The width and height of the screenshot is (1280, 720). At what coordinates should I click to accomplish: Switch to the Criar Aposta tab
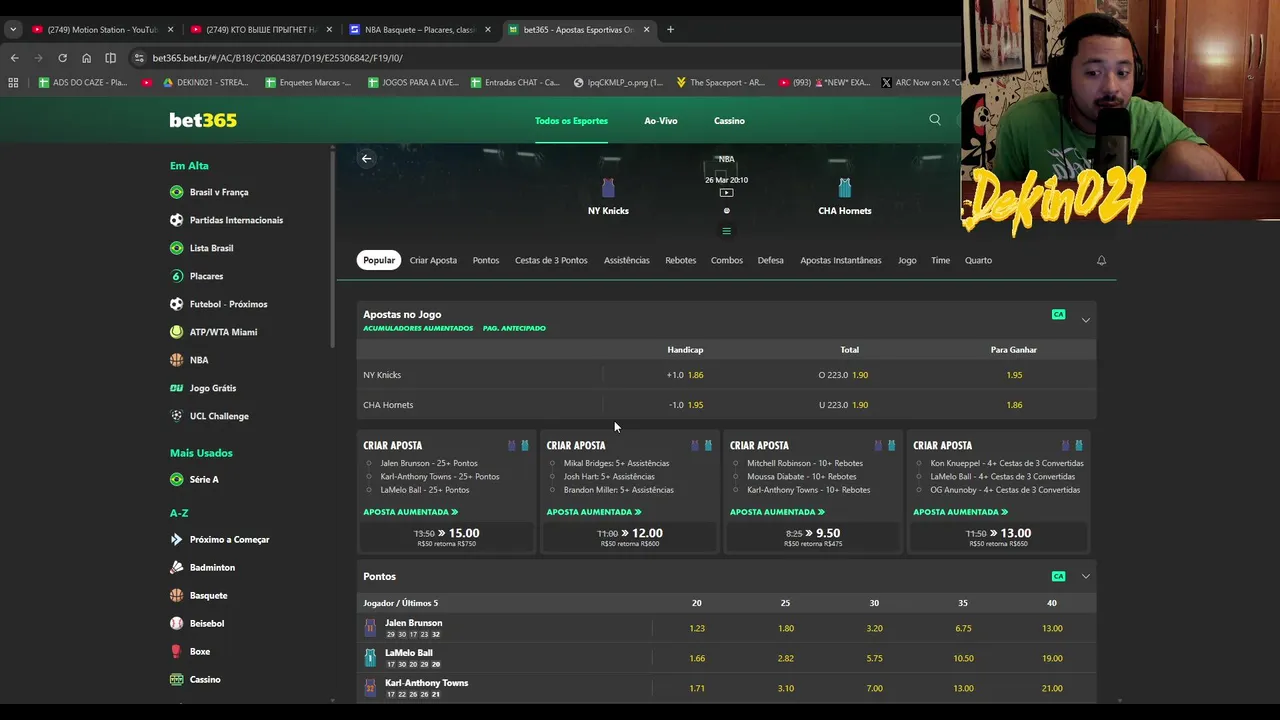[x=433, y=260]
